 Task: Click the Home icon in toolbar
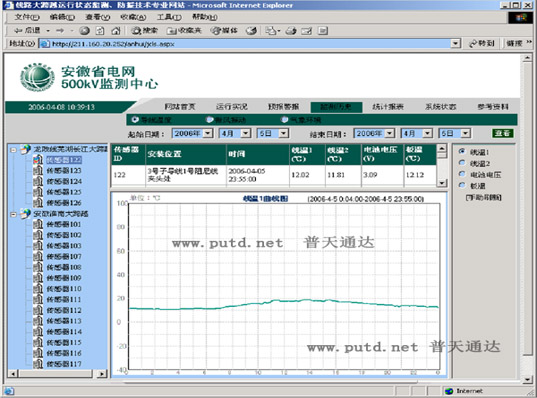click(116, 30)
